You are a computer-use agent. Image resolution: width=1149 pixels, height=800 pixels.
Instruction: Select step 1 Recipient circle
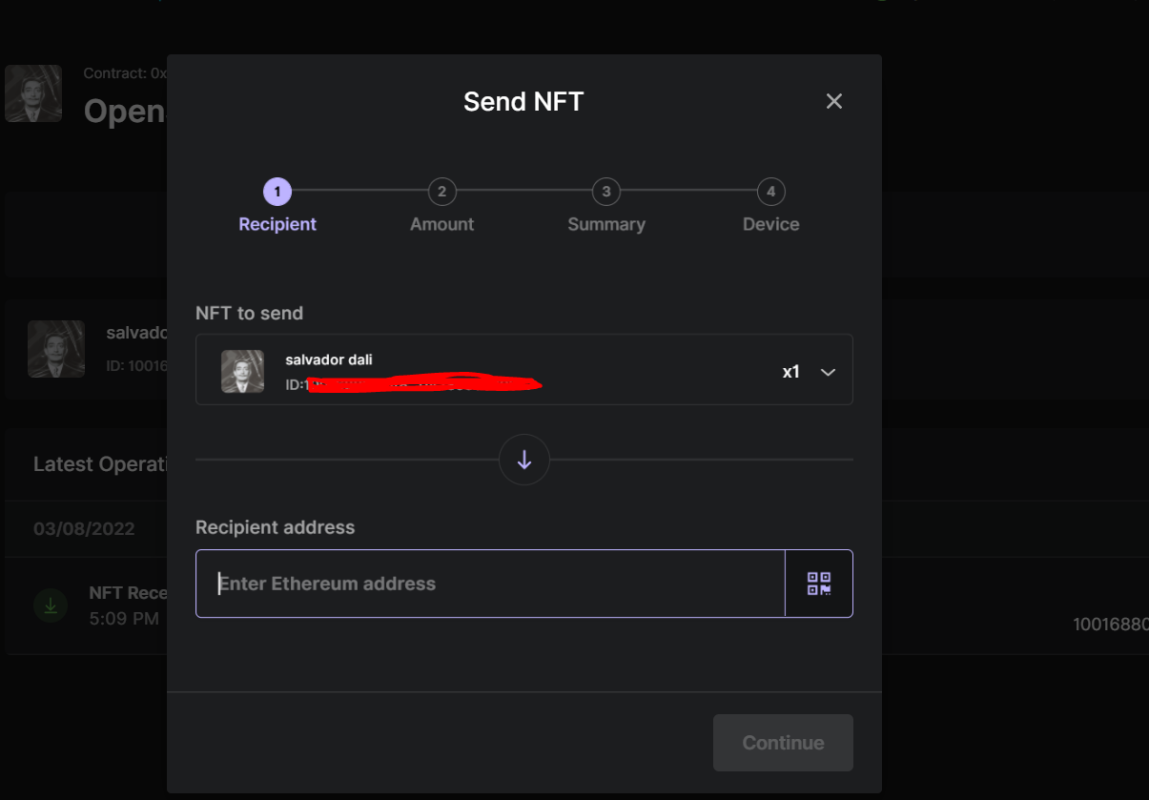(x=277, y=192)
